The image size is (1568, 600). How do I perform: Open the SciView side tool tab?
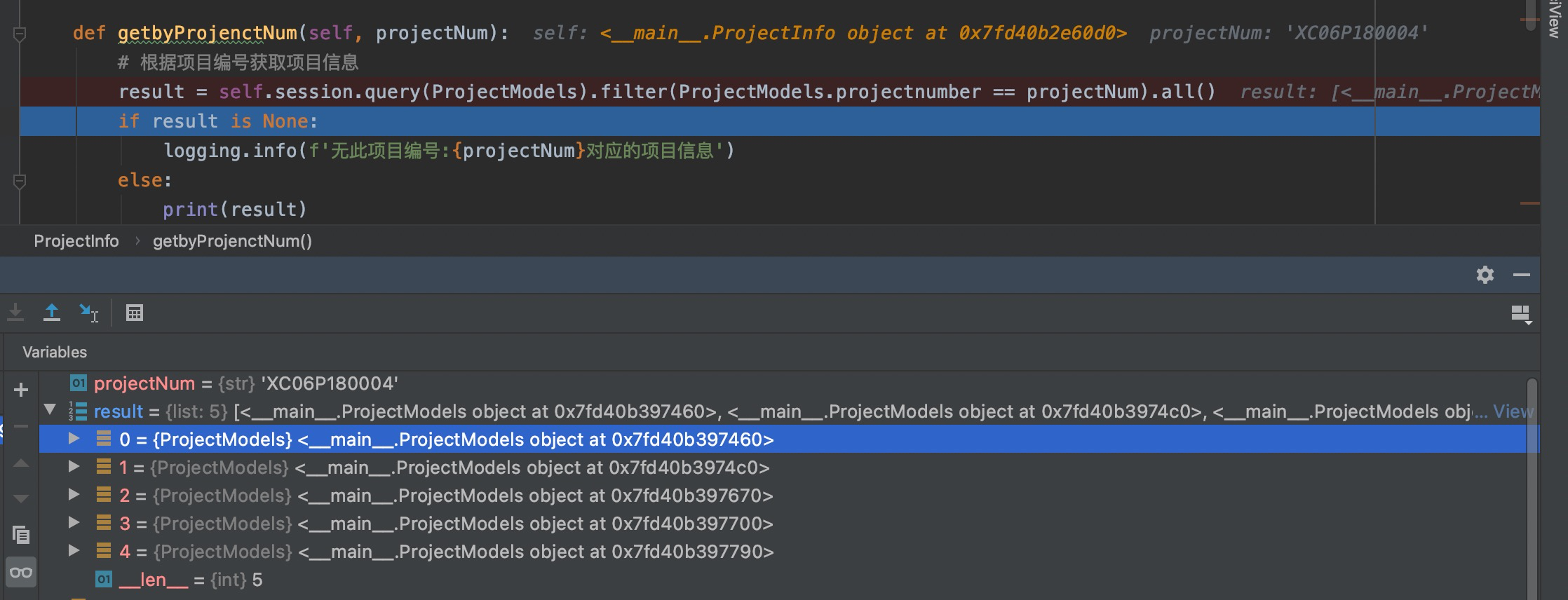click(1555, 19)
